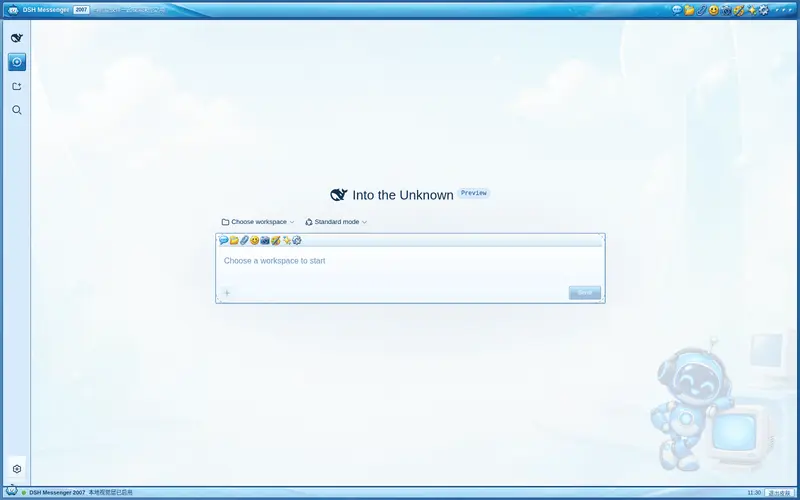The height and width of the screenshot is (500, 800).
Task: Click the 'DSH Messenger 2007' status bar text
Action: tap(57, 493)
